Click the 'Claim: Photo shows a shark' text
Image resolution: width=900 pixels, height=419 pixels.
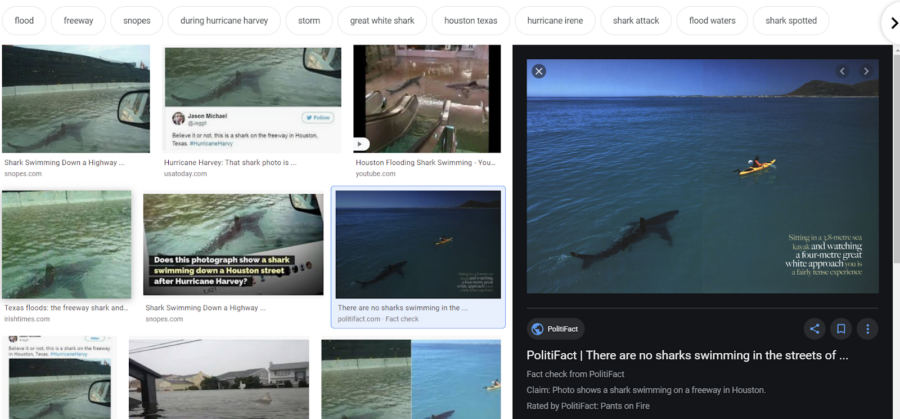click(646, 390)
